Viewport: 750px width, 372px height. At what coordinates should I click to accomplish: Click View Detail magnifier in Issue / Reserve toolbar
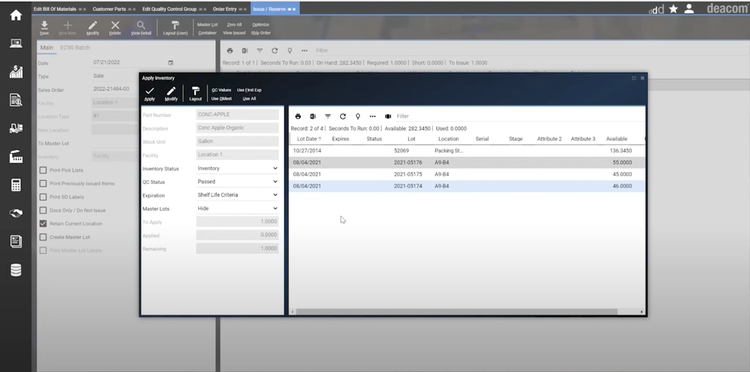point(141,28)
